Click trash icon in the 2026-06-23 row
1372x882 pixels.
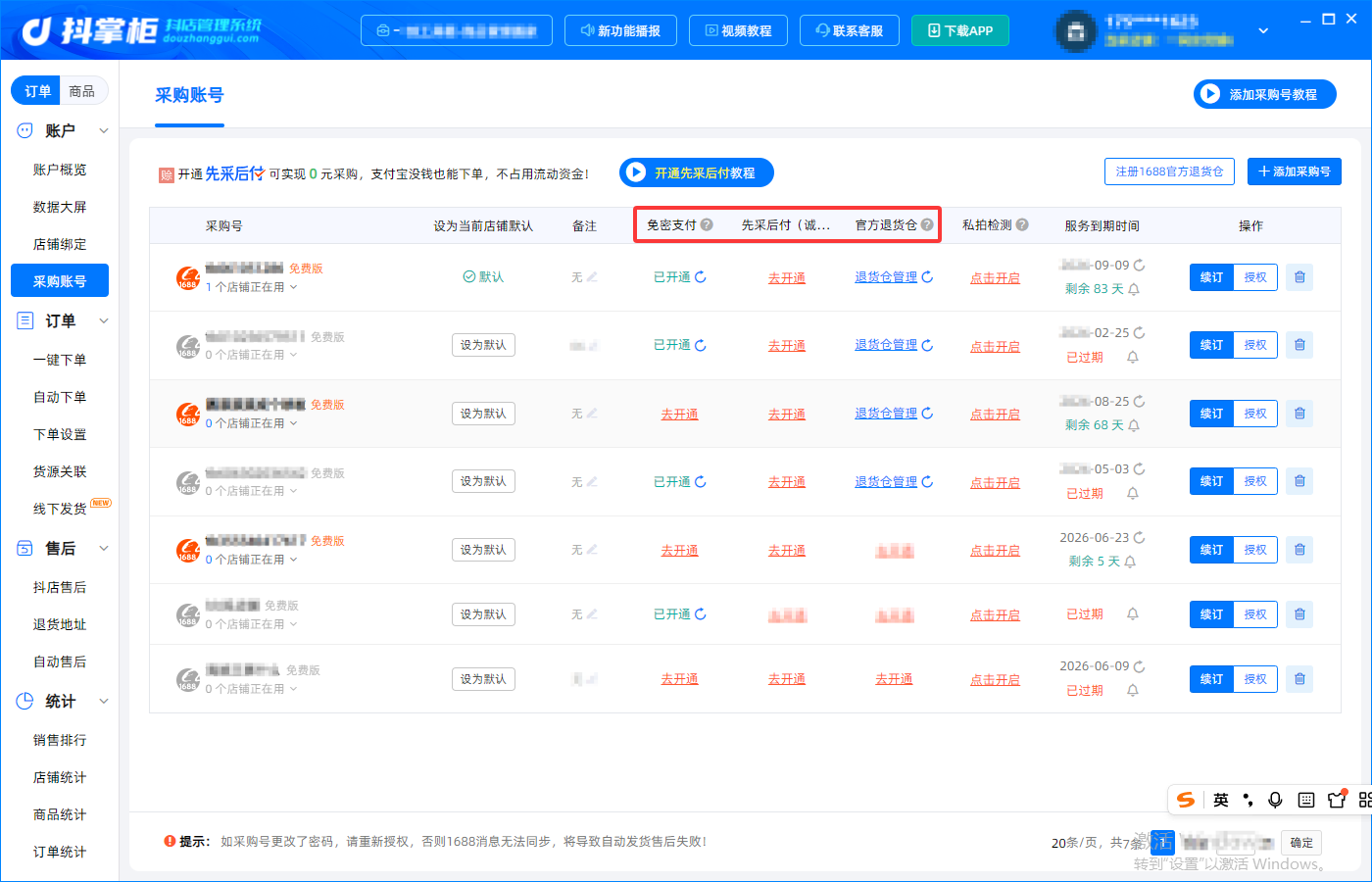tap(1299, 550)
